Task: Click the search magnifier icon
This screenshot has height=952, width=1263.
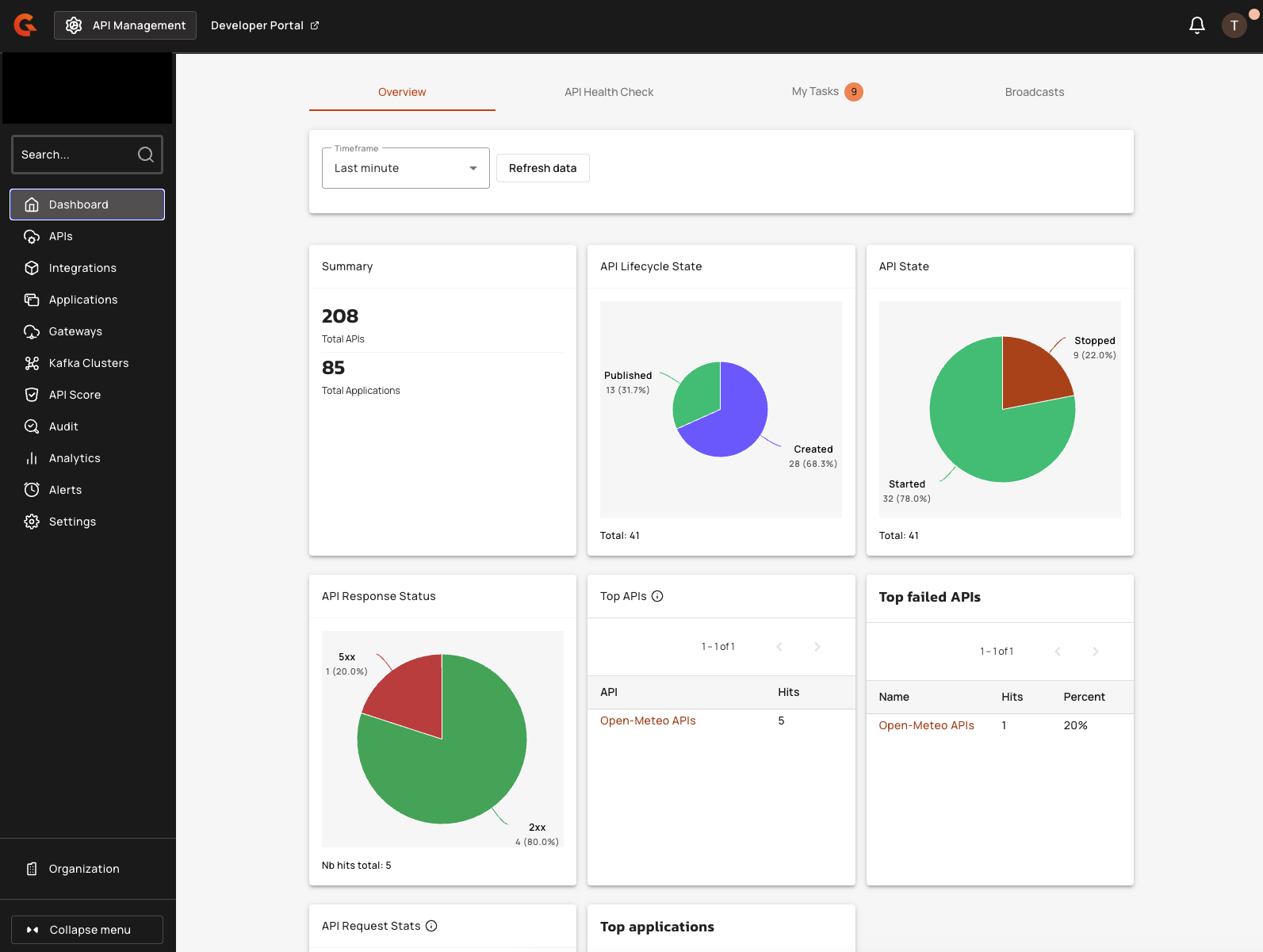Action: pyautogui.click(x=146, y=155)
